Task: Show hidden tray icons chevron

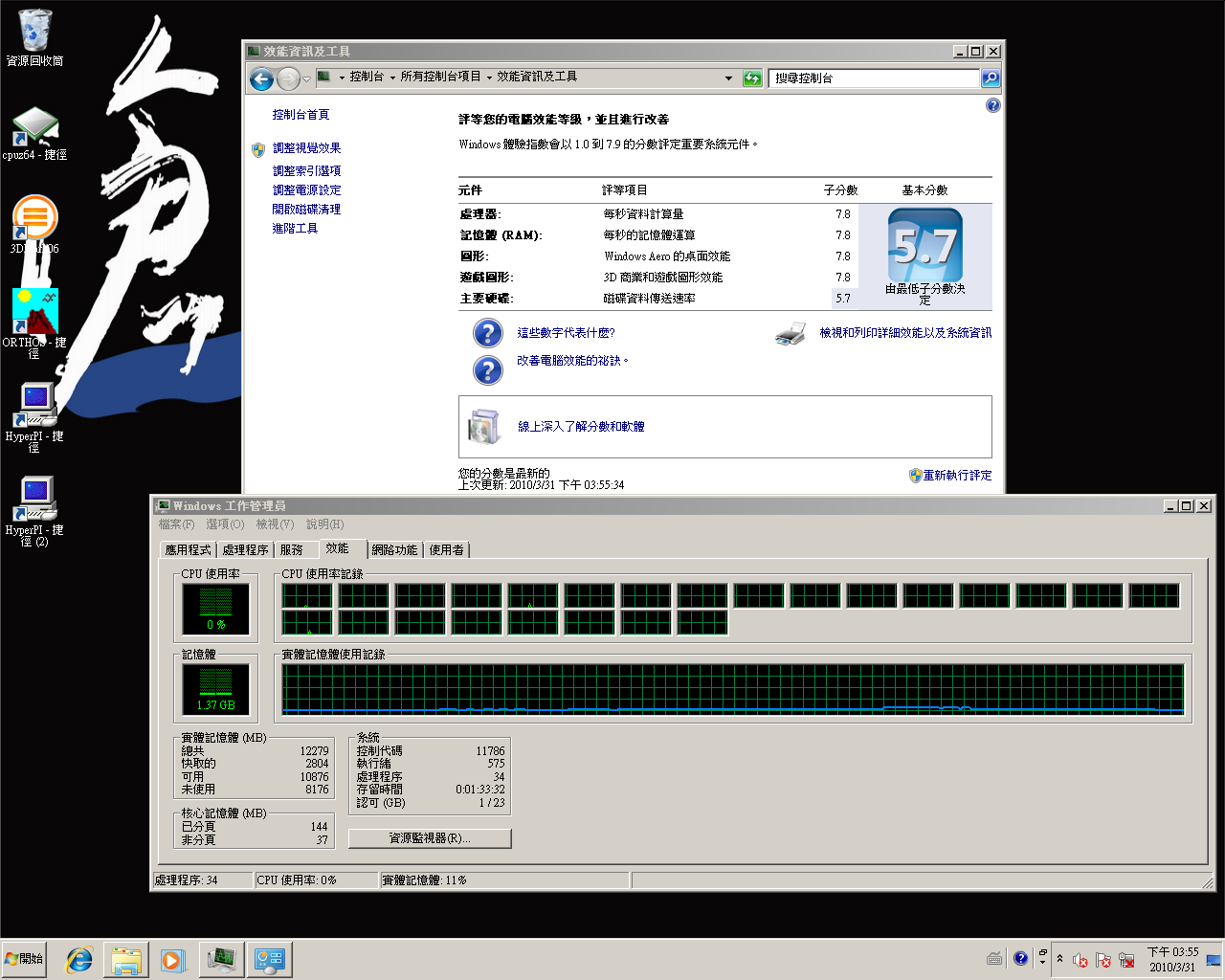Action: (x=1059, y=959)
